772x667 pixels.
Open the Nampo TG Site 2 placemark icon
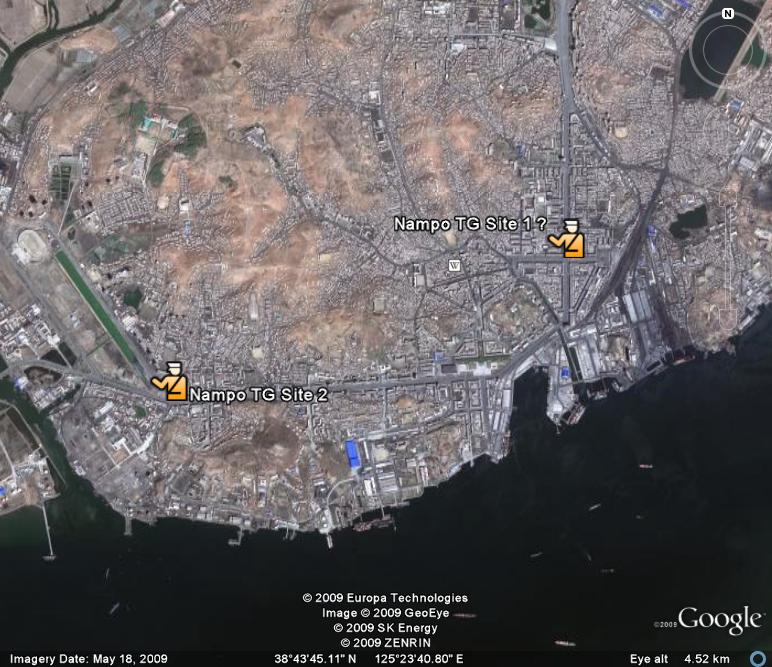point(169,381)
